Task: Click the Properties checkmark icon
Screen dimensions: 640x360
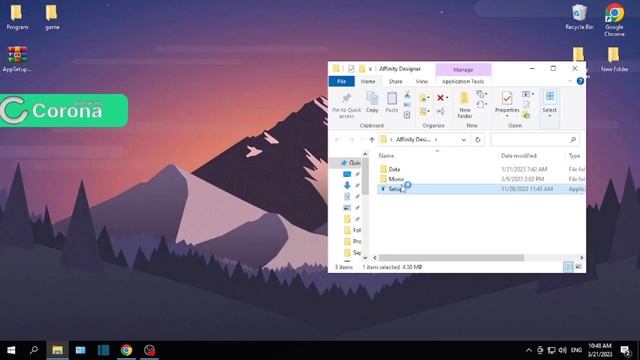Action: [x=507, y=98]
